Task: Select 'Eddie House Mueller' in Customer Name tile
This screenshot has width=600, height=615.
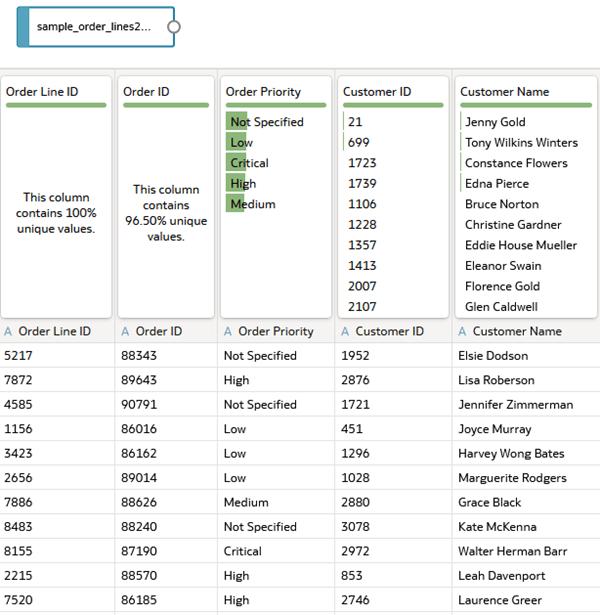Action: pyautogui.click(x=521, y=246)
